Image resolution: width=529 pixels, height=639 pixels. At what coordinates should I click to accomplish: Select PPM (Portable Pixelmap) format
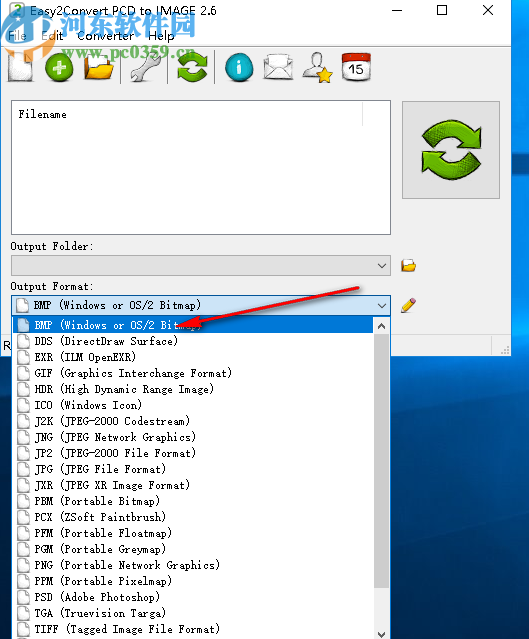(193, 581)
